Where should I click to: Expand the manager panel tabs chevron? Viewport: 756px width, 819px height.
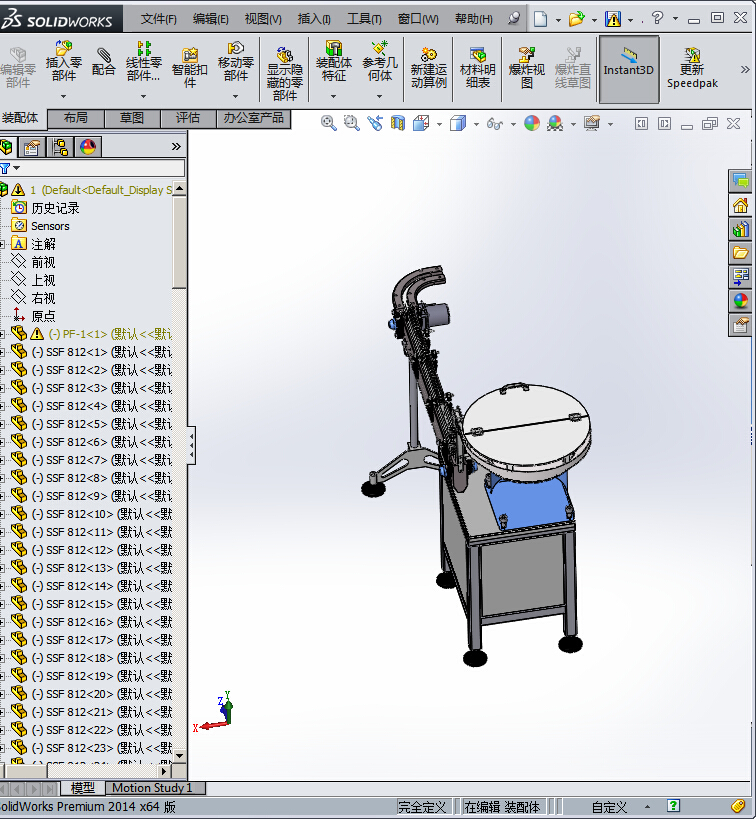tap(176, 147)
